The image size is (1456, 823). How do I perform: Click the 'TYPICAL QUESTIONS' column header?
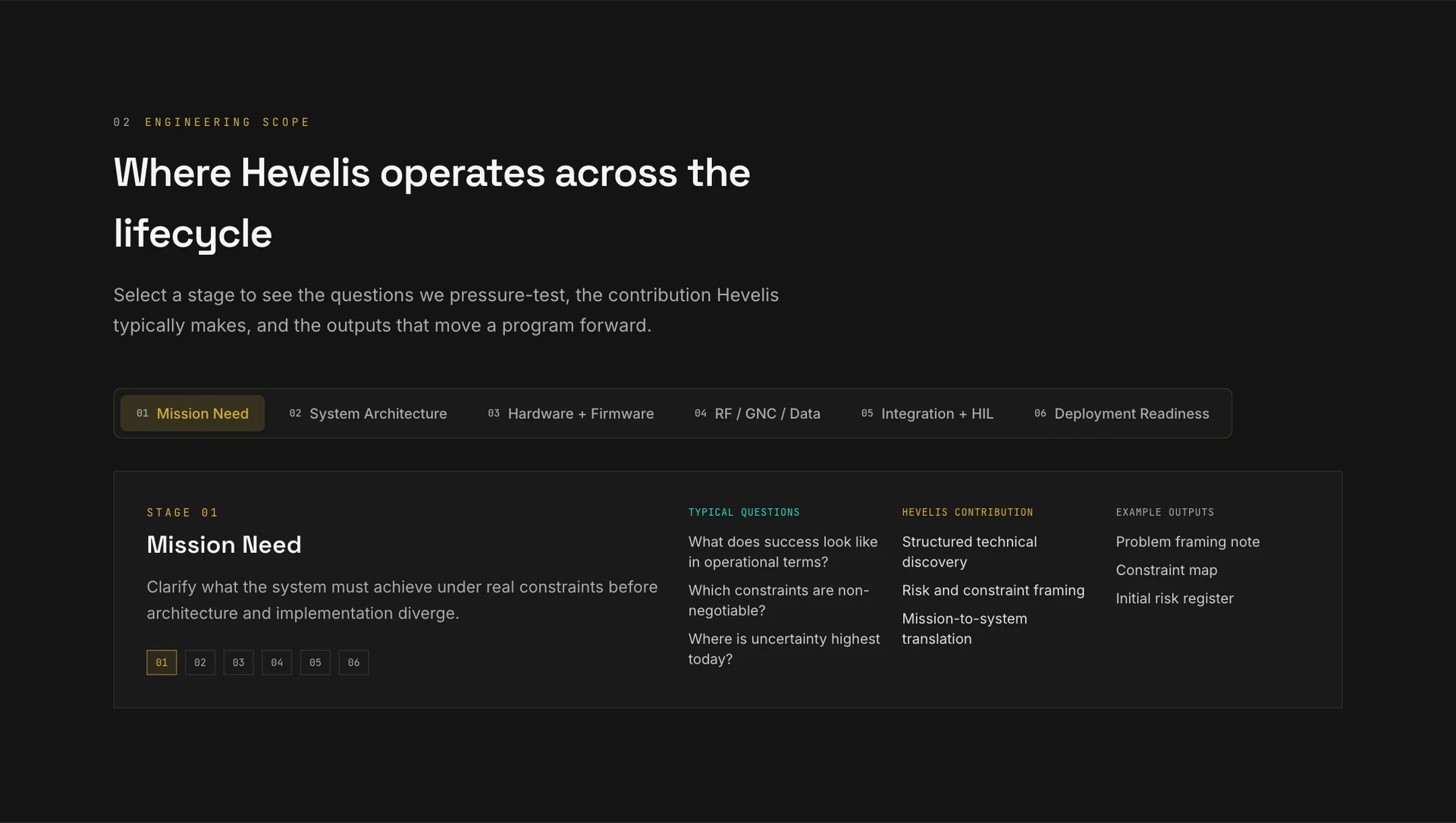click(744, 513)
